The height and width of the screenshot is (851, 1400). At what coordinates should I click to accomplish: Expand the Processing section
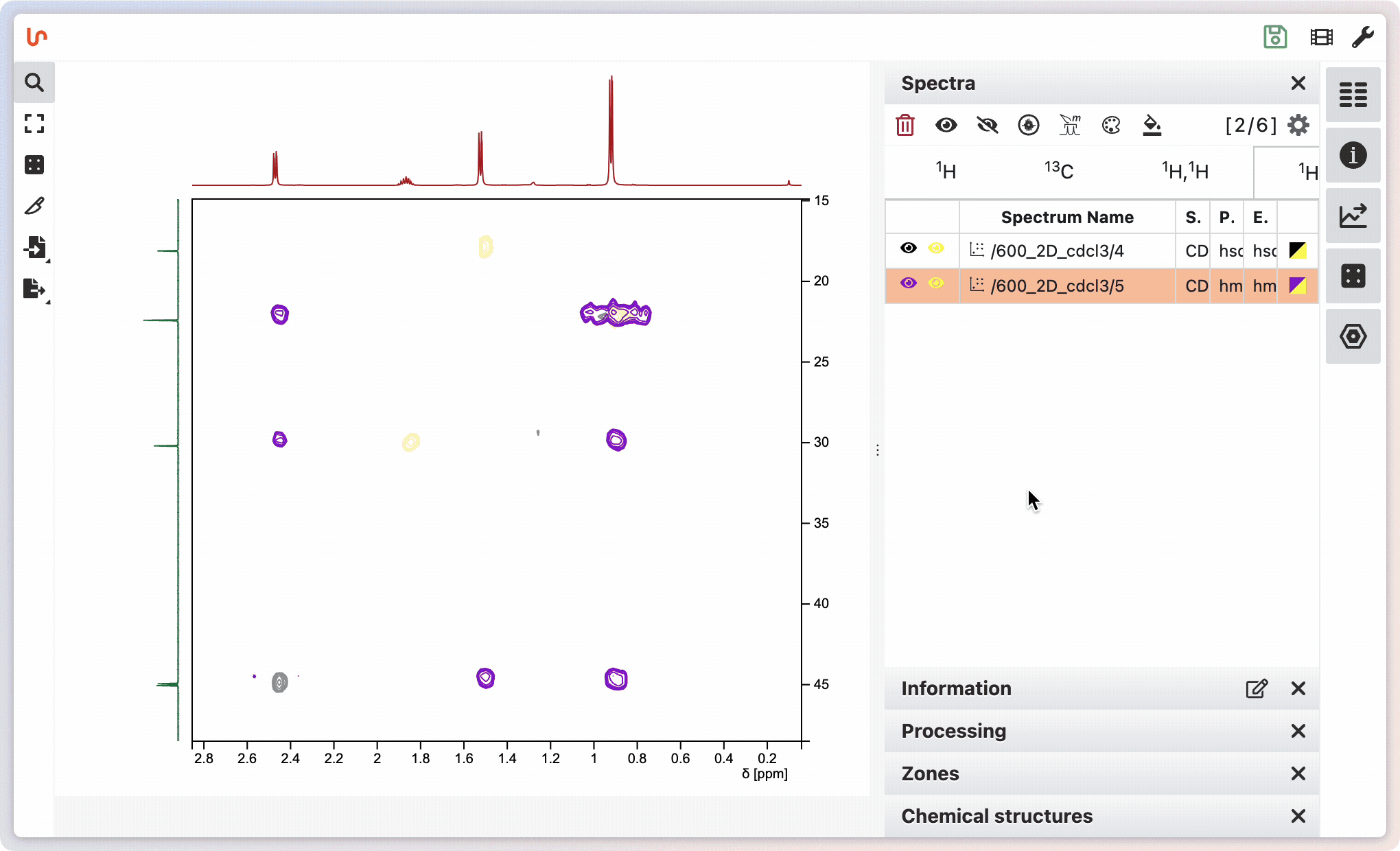pyautogui.click(x=953, y=731)
